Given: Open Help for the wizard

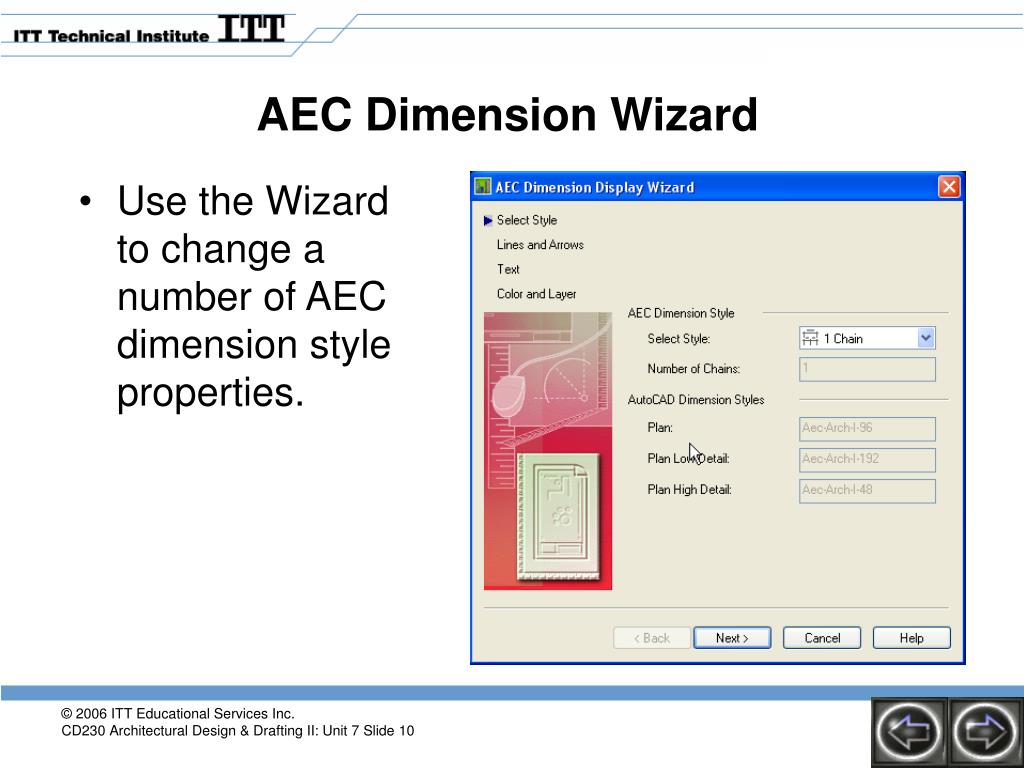Looking at the screenshot, I should pos(912,638).
